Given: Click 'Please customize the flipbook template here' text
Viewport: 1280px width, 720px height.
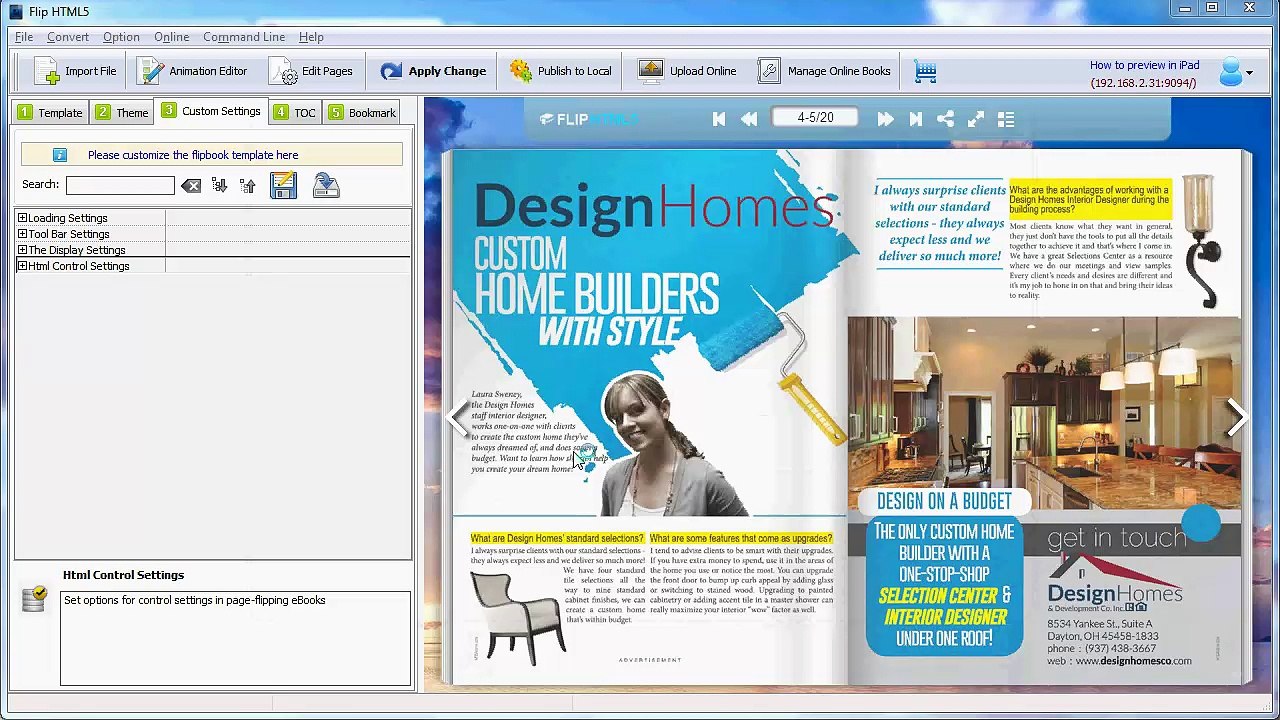Looking at the screenshot, I should coord(193,155).
